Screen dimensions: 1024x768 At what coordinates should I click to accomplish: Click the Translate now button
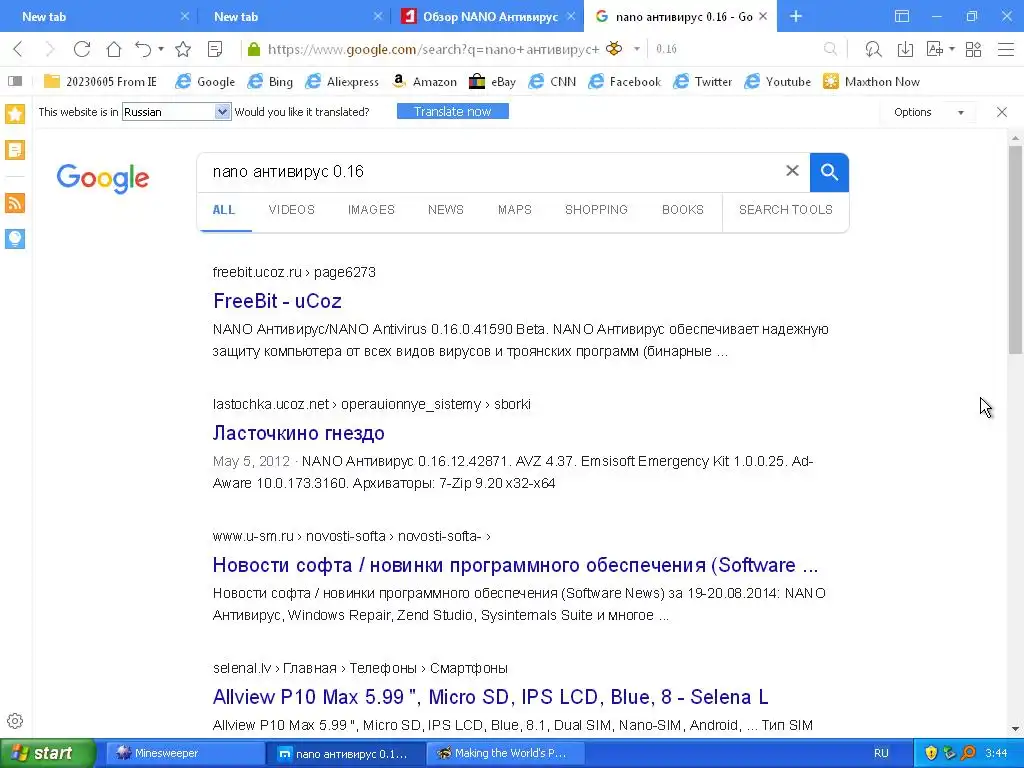pos(453,112)
